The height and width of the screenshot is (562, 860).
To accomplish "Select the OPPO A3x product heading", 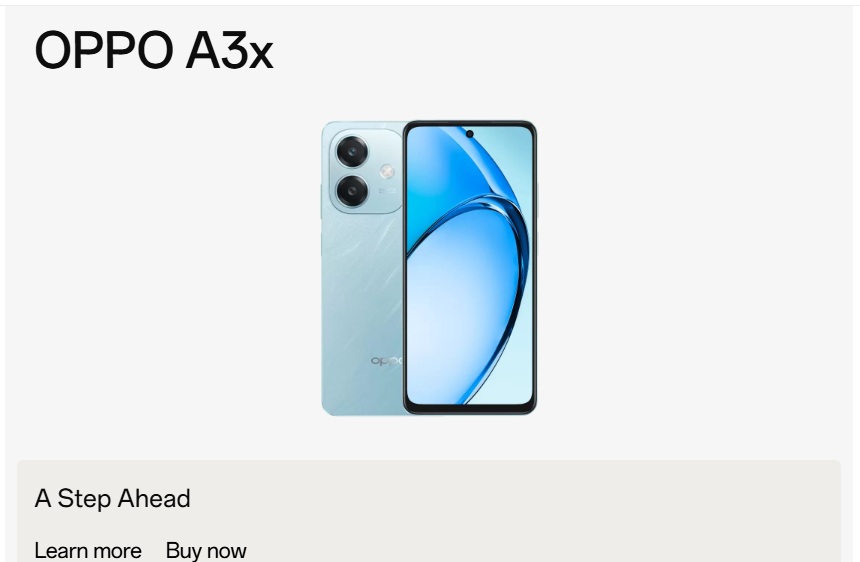I will 154,50.
